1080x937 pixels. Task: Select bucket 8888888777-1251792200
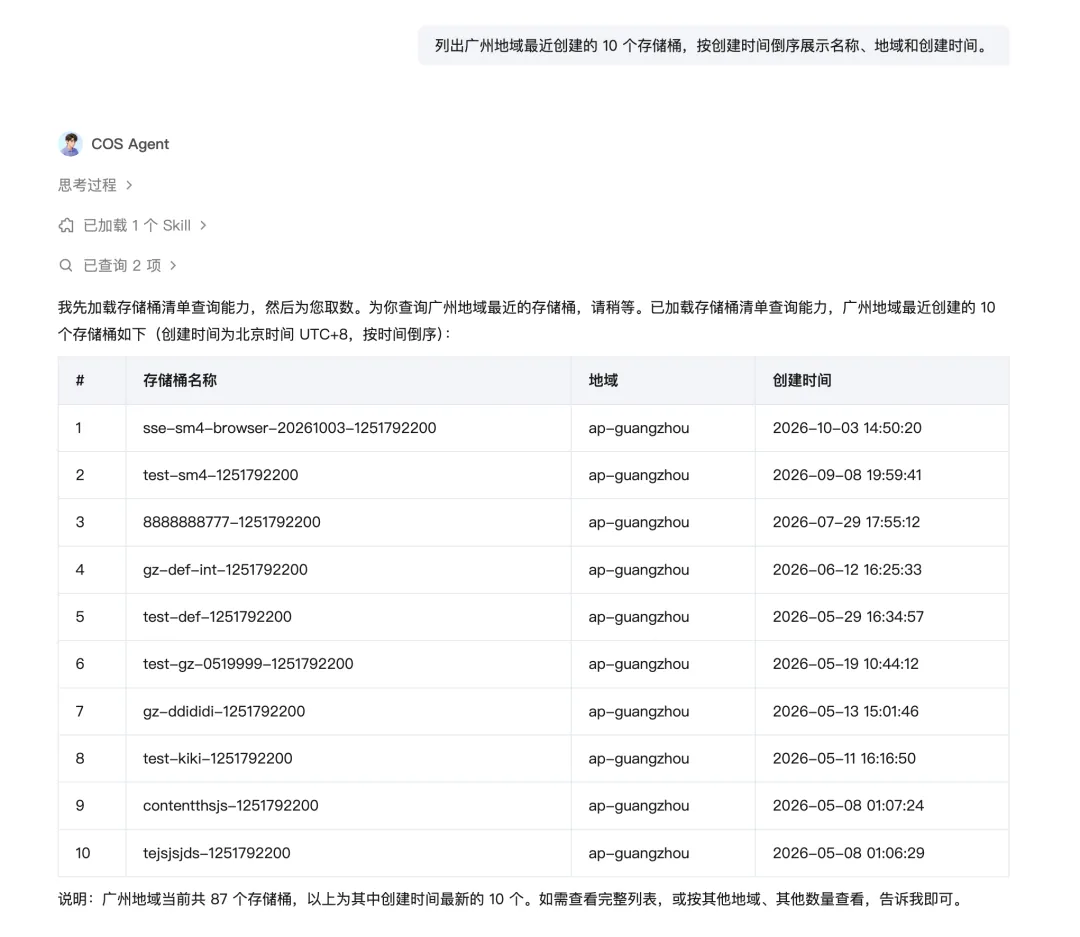tap(231, 522)
